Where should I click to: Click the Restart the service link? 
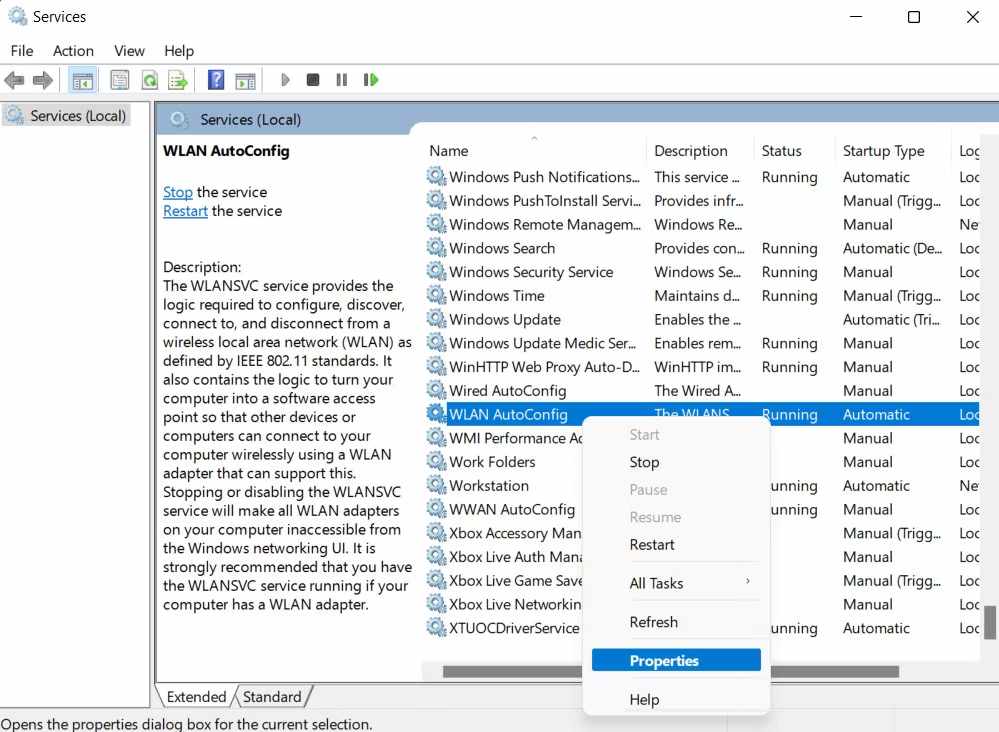coord(185,211)
